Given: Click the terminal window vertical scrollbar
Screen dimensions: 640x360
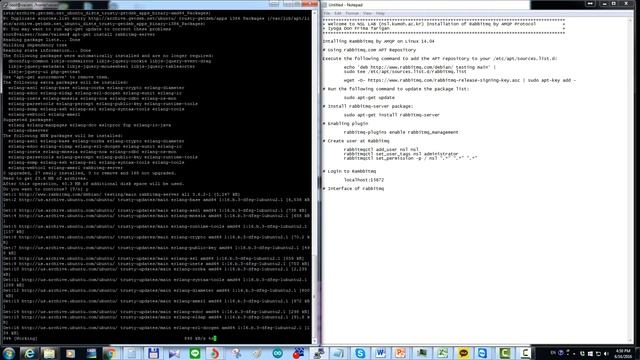Looking at the screenshot, I should coord(314,176).
